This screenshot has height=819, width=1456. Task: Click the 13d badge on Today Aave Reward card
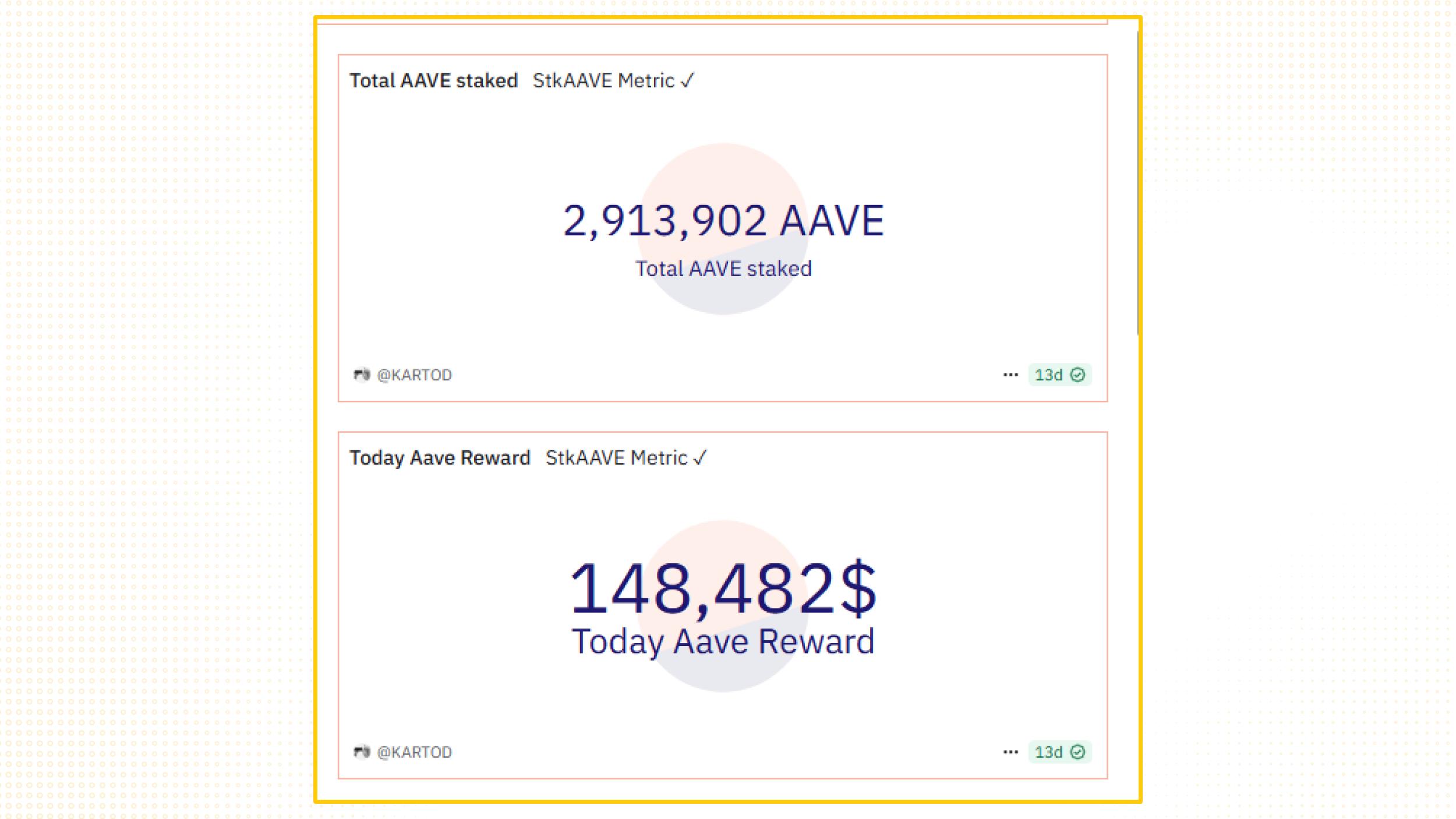(1059, 752)
